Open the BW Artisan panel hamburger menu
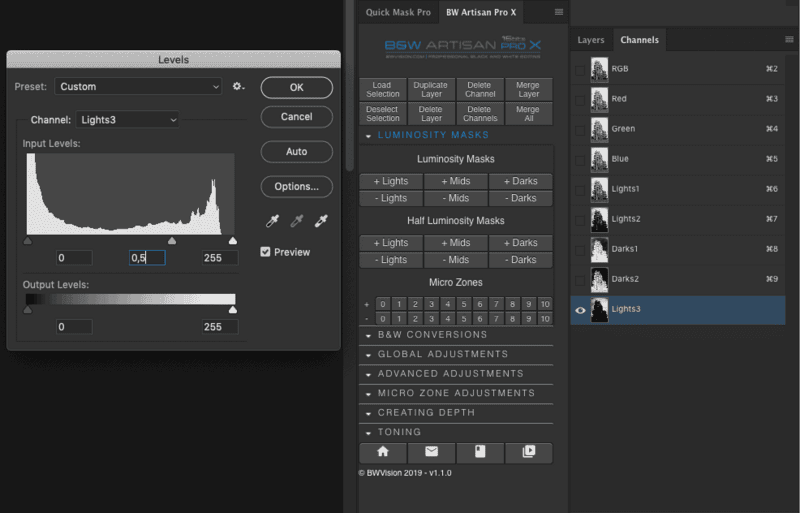800x513 pixels. 559,12
